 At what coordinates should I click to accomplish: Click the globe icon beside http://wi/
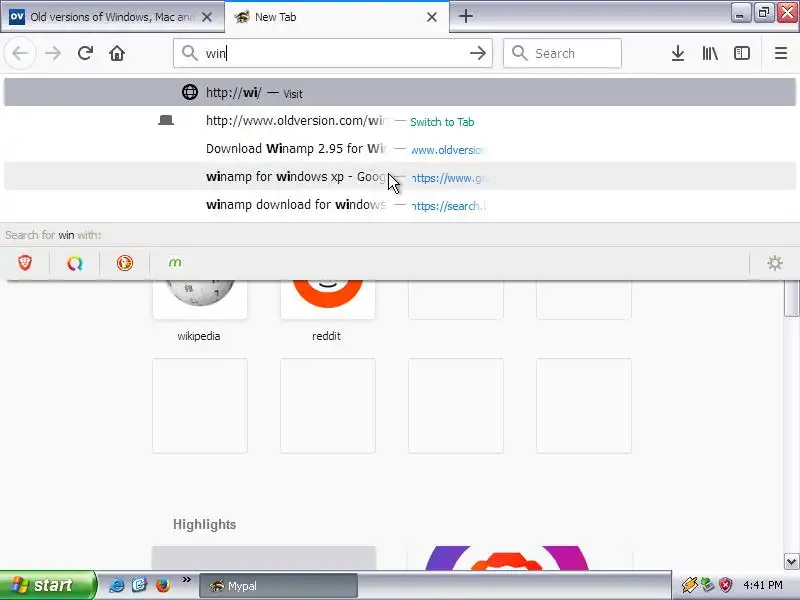point(190,92)
